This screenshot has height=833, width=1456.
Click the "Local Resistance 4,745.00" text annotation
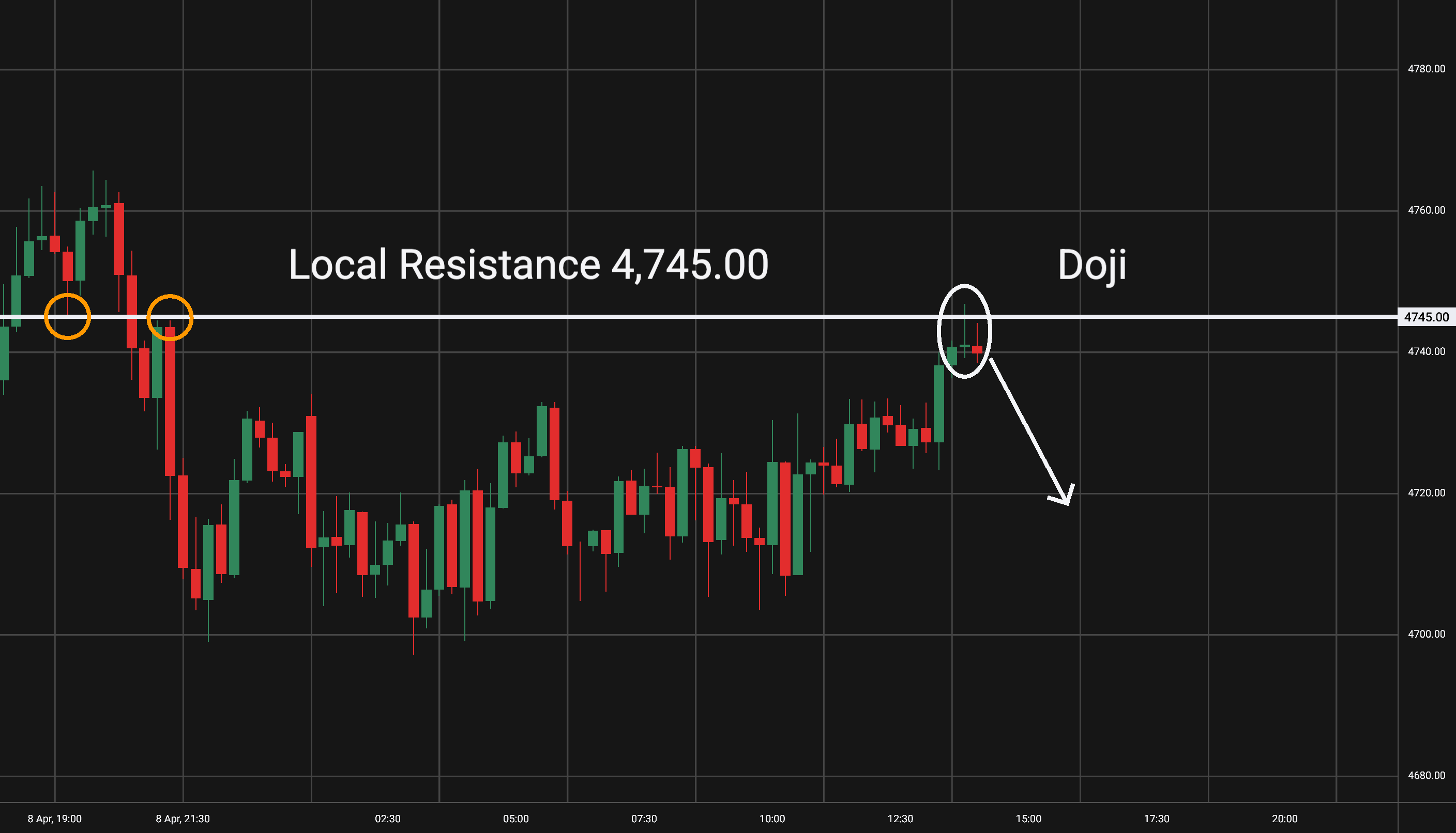(x=528, y=265)
